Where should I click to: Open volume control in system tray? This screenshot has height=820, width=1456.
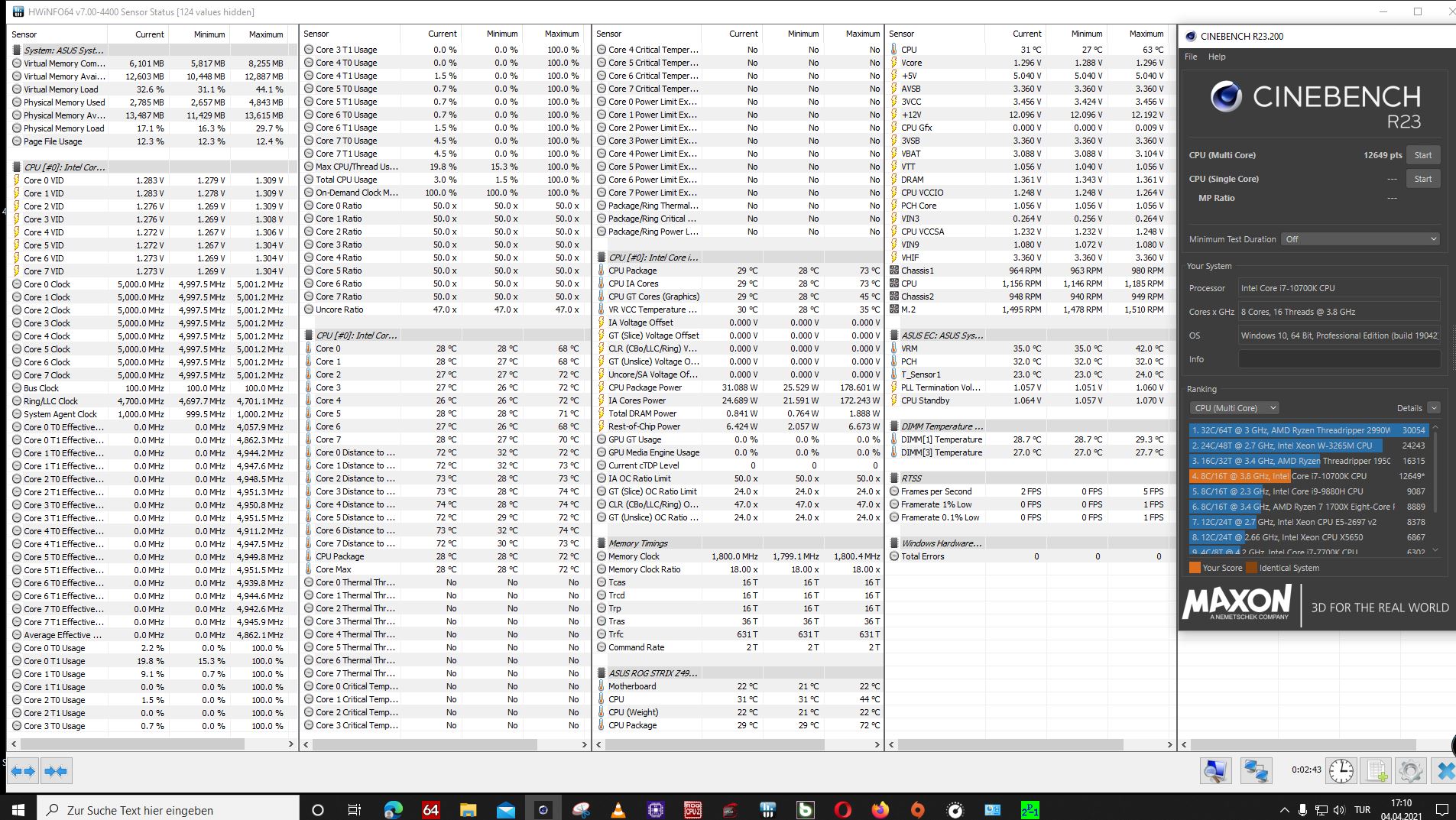(x=1339, y=810)
